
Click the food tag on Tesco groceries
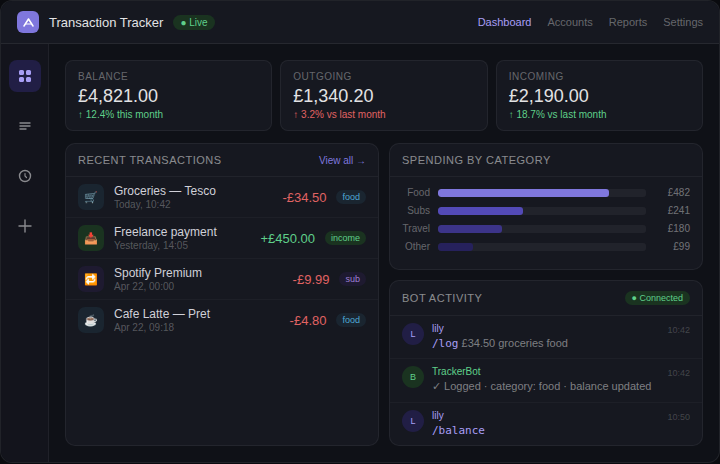351,197
